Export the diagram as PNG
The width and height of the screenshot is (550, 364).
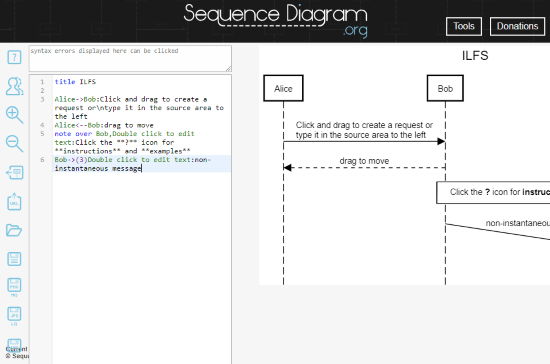pyautogui.click(x=14, y=287)
